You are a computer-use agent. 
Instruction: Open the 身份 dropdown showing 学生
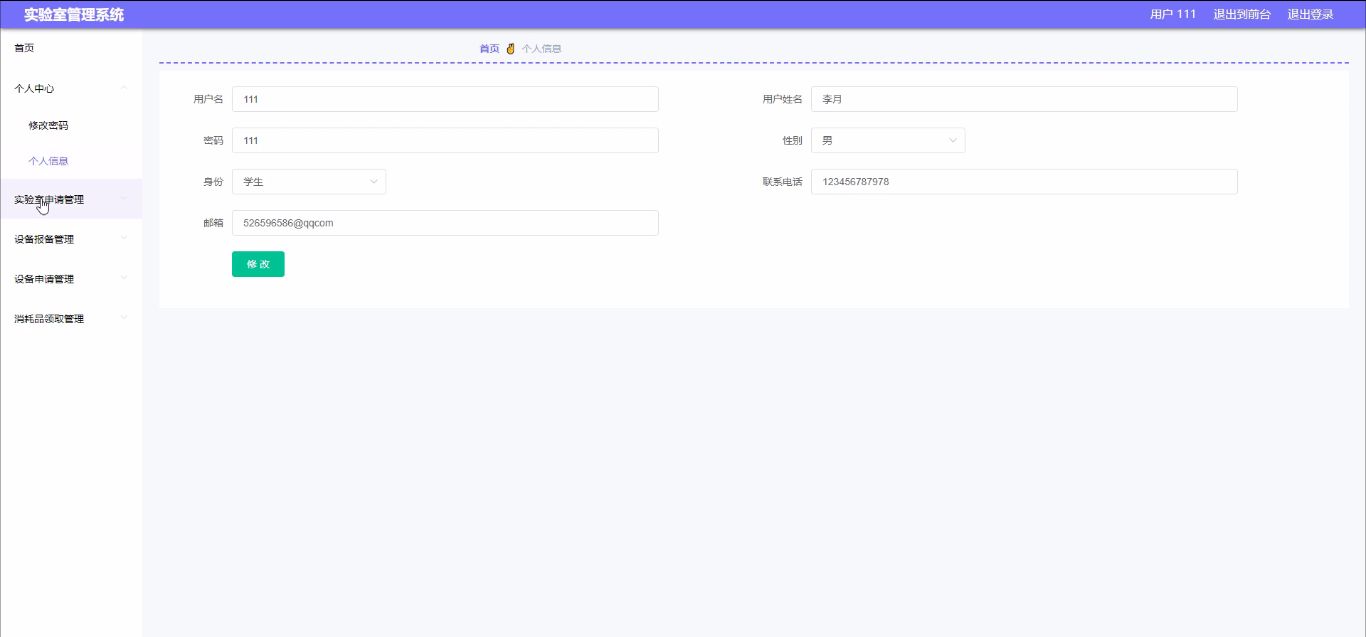pyautogui.click(x=309, y=182)
